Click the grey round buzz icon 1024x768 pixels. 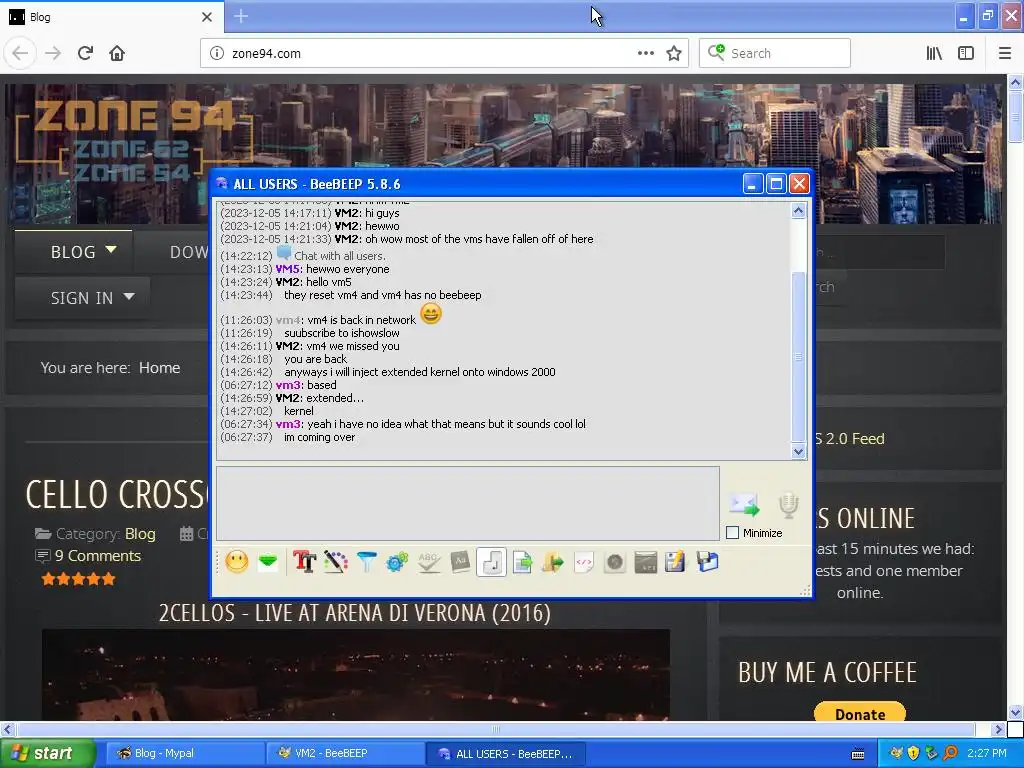(x=615, y=562)
